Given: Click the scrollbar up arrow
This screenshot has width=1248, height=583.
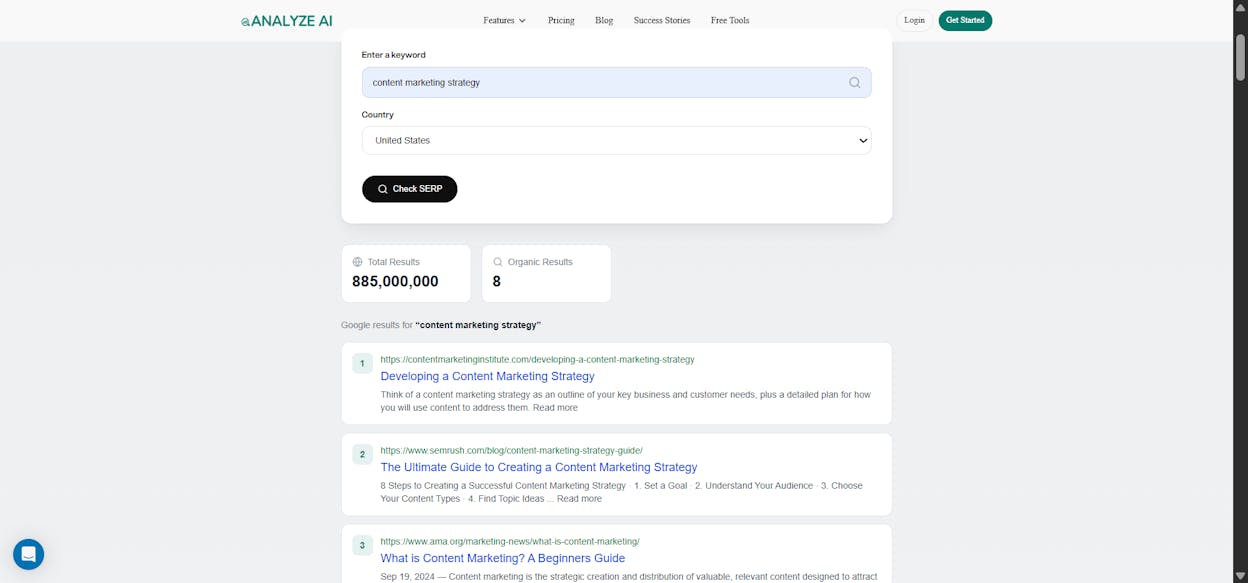Looking at the screenshot, I should pos(1240,7).
